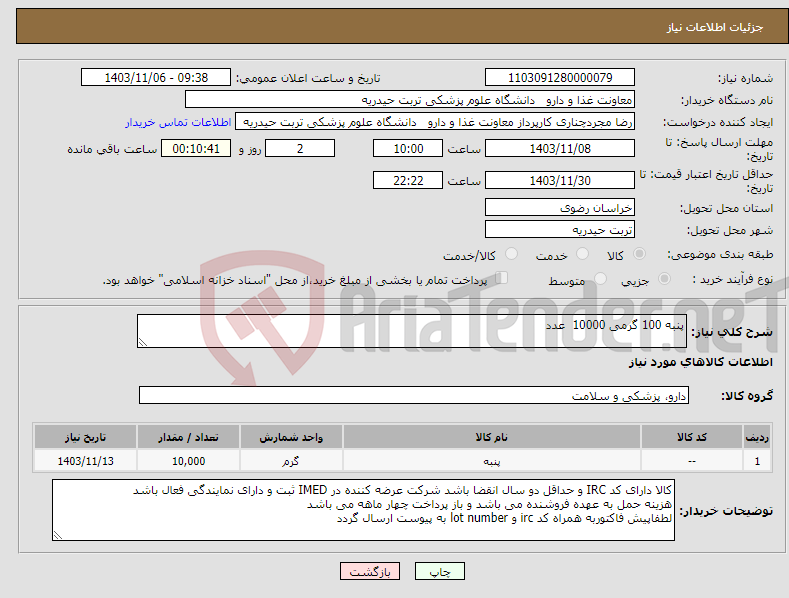Click the goods group field دارو، پزشکی و سلامت
The width and height of the screenshot is (789, 598).
(x=414, y=396)
